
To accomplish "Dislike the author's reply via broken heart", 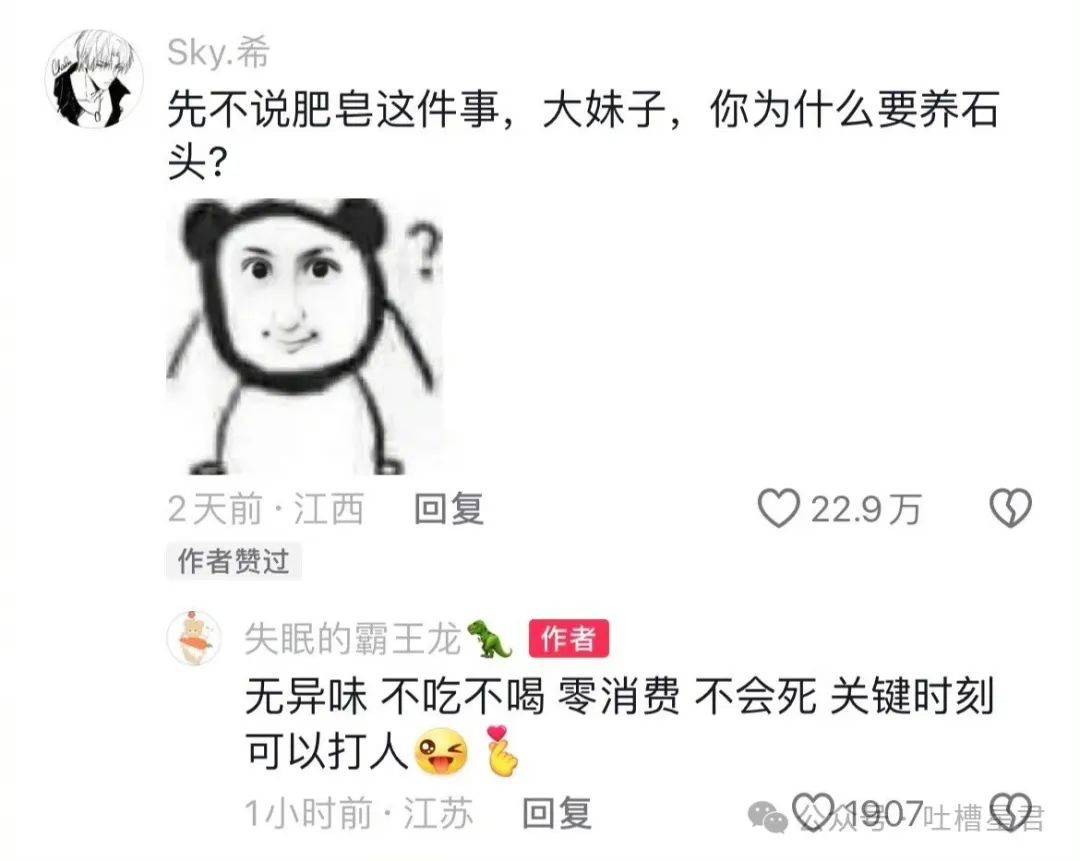I will 1010,812.
